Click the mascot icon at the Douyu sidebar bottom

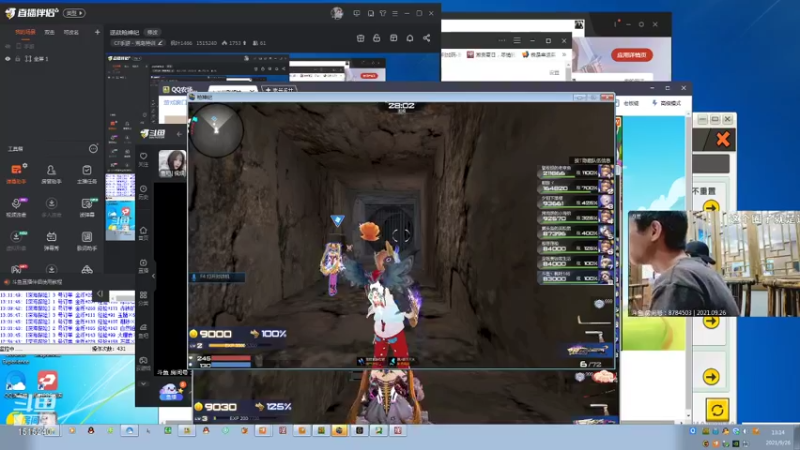pyautogui.click(x=171, y=392)
